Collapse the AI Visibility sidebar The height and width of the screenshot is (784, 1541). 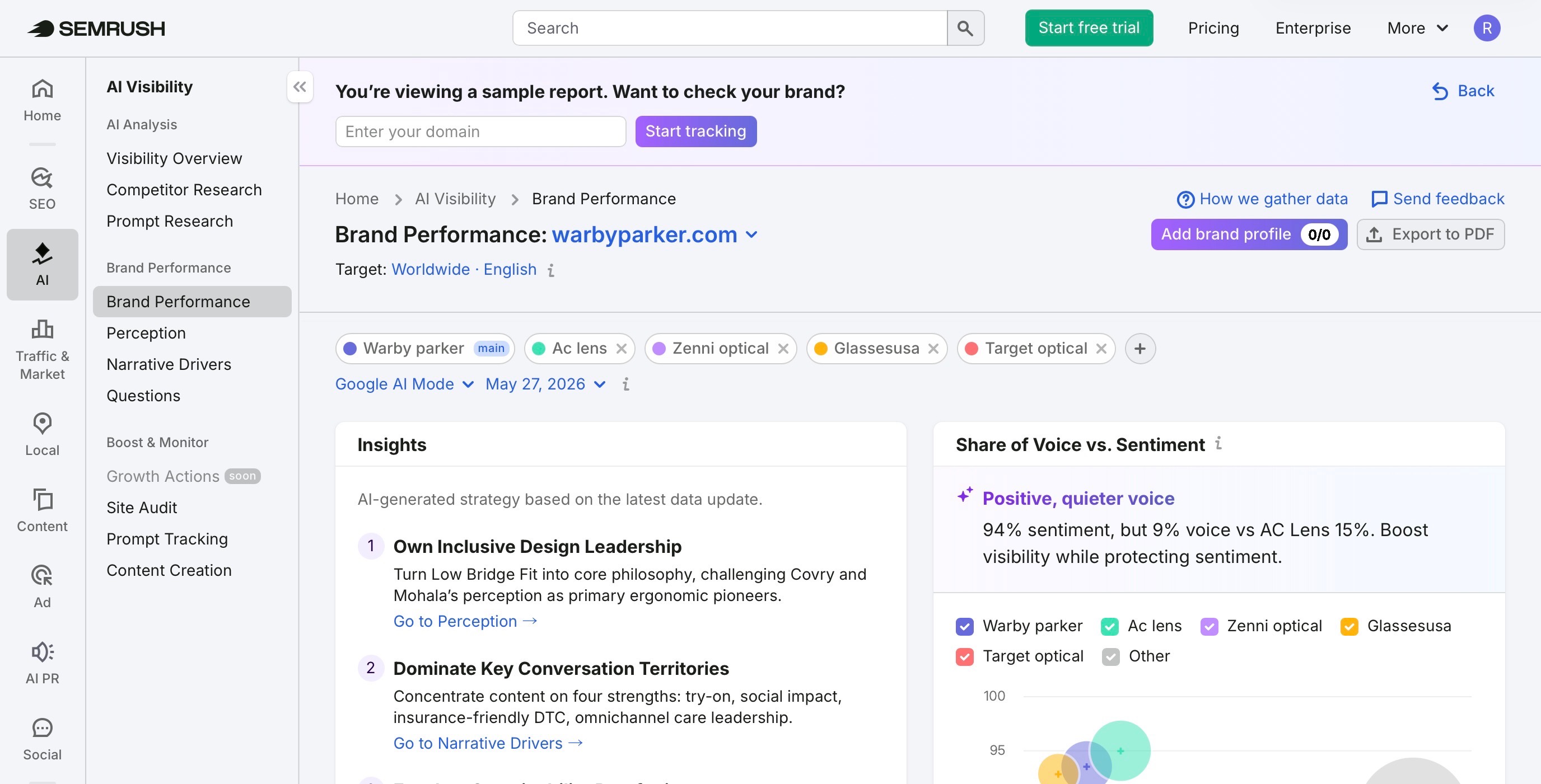pos(300,87)
